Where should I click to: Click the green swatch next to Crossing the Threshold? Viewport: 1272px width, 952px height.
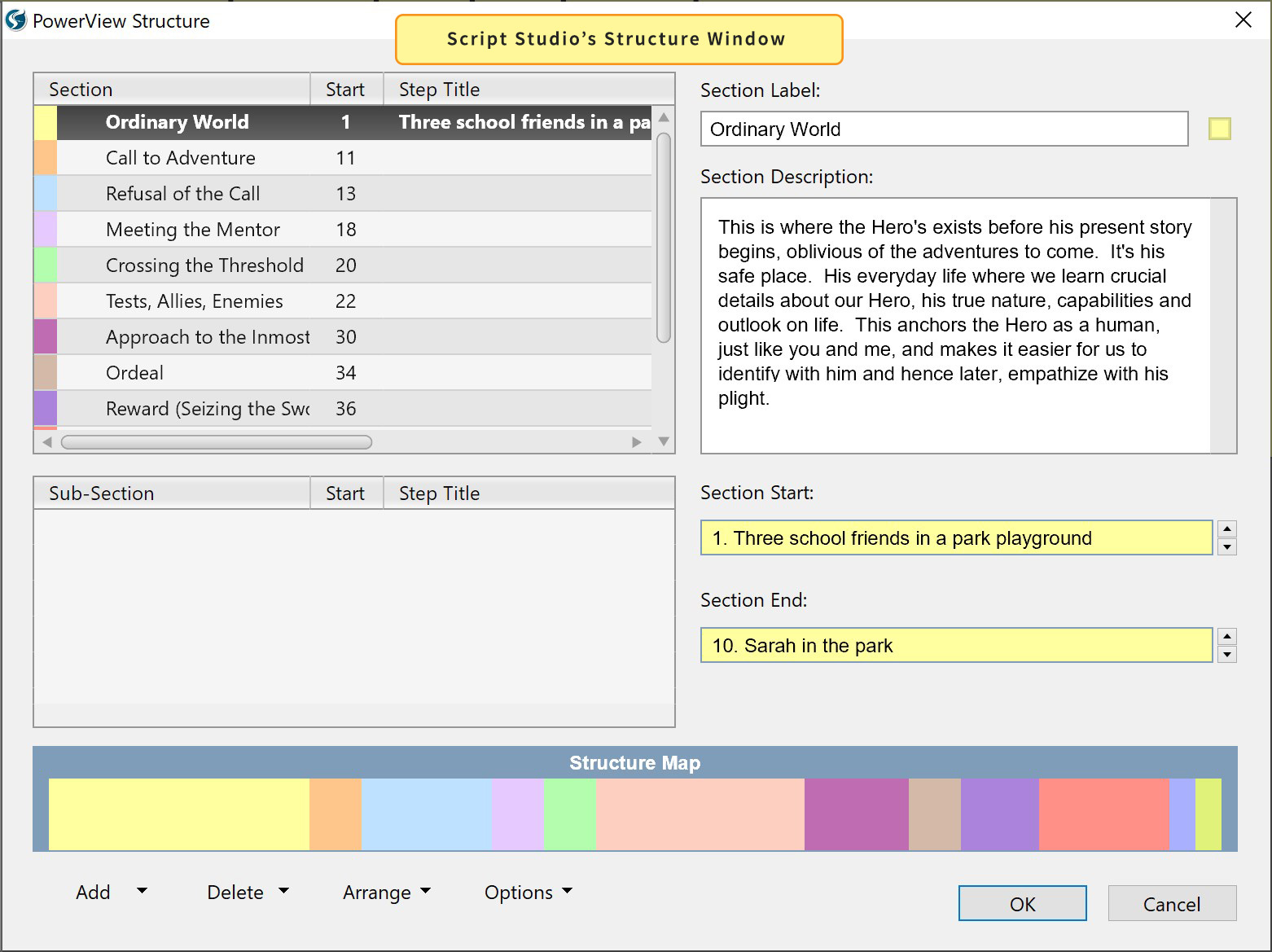tap(46, 265)
